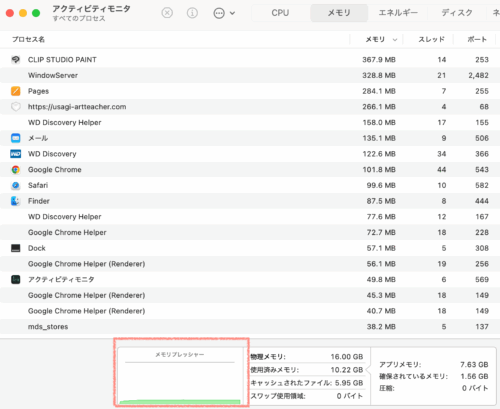Select the https://usagi-artteacher.com process
The width and height of the screenshot is (500, 409).
click(x=77, y=107)
